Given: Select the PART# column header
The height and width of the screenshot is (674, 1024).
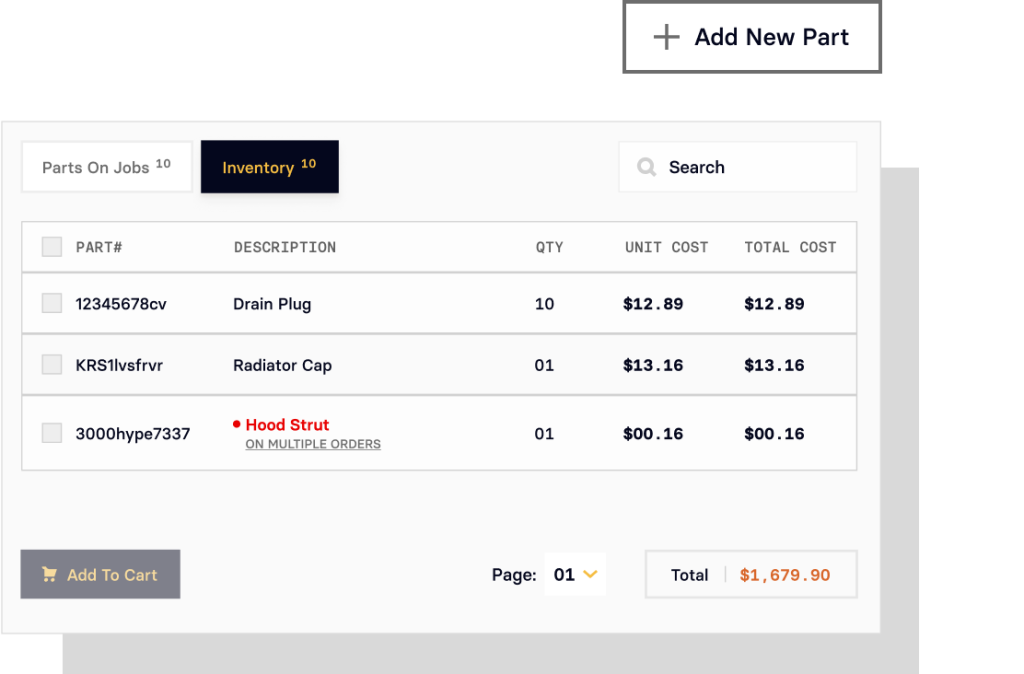Looking at the screenshot, I should (x=99, y=246).
